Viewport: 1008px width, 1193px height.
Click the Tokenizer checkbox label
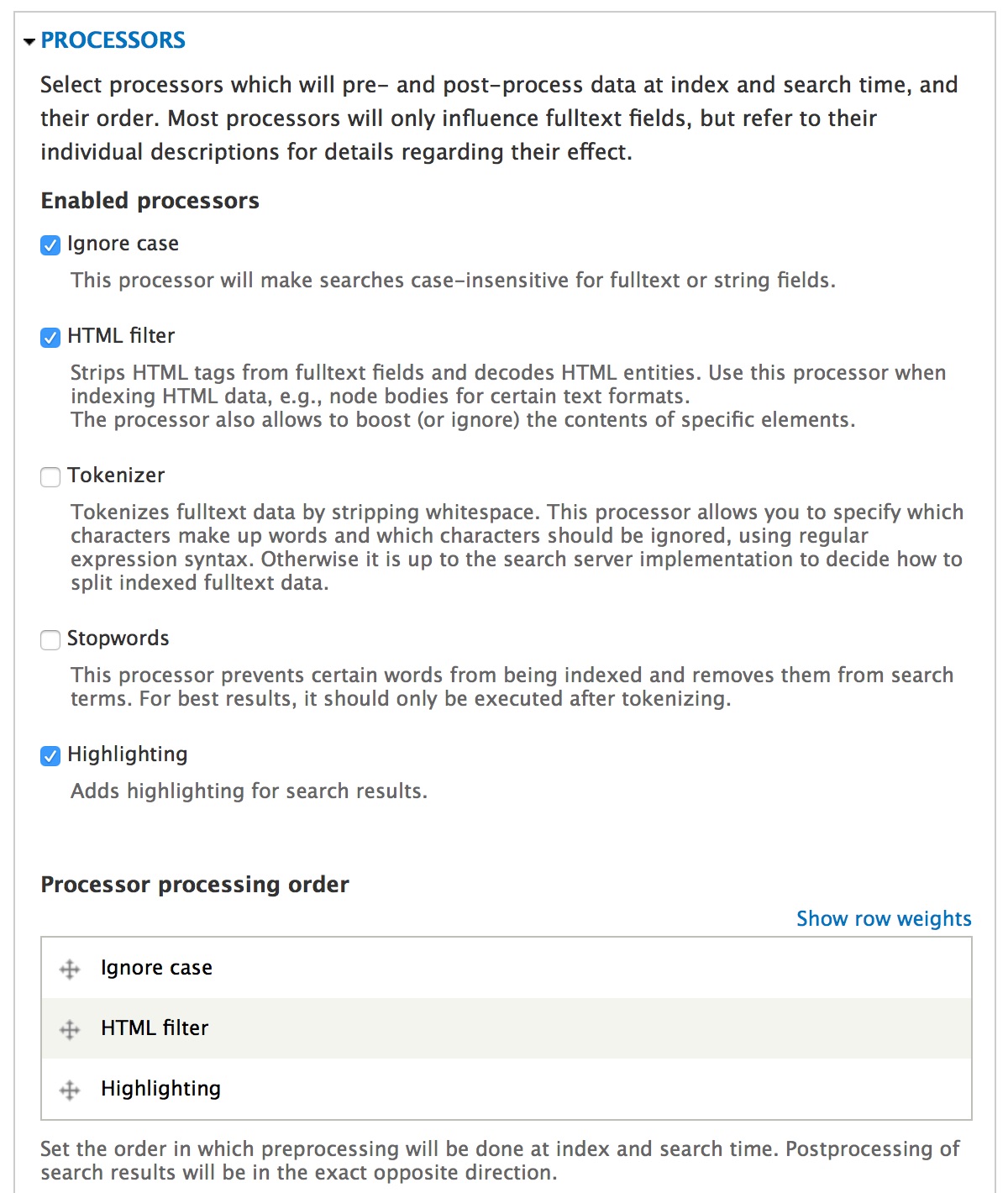coord(116,476)
